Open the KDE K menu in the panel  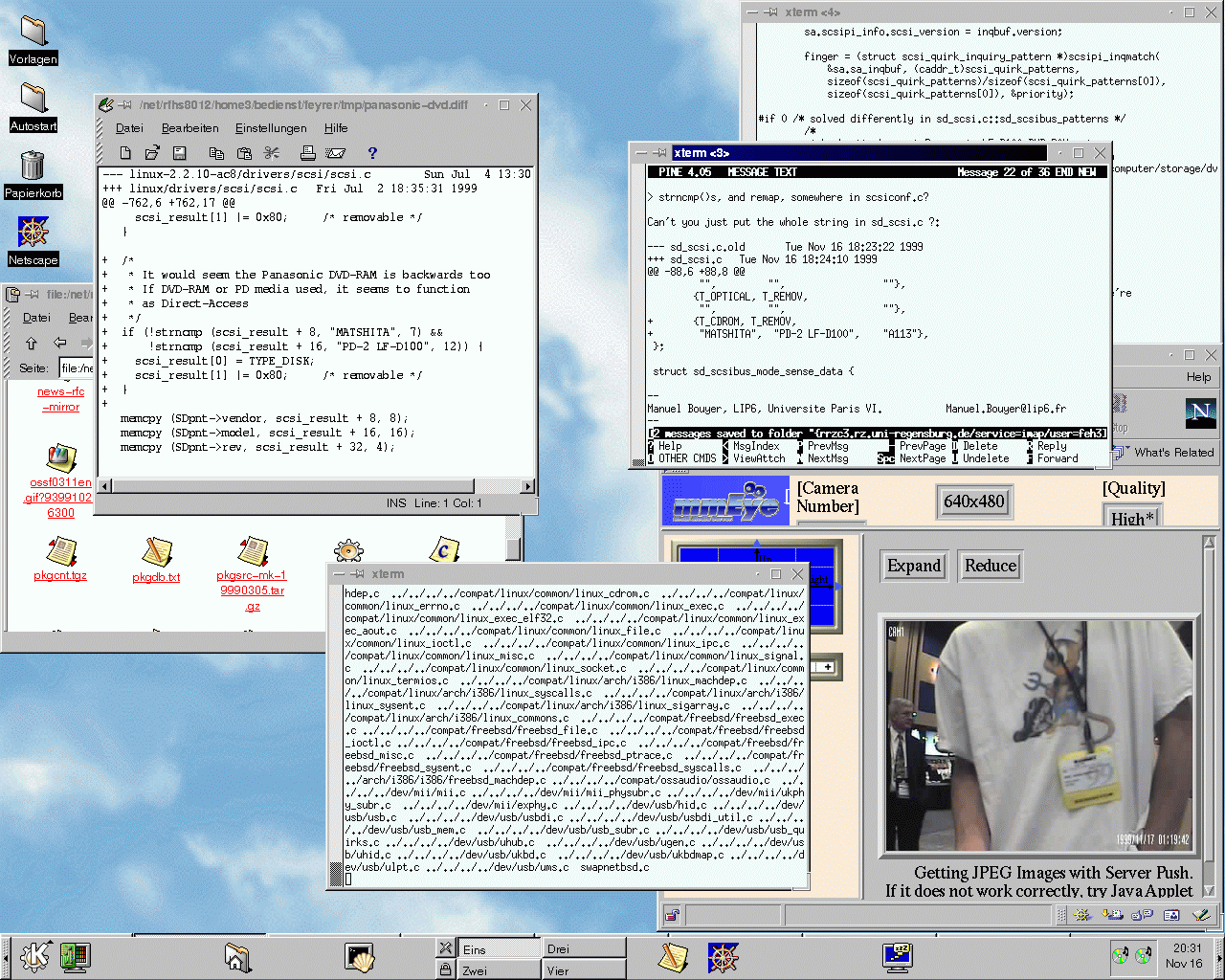coord(35,955)
